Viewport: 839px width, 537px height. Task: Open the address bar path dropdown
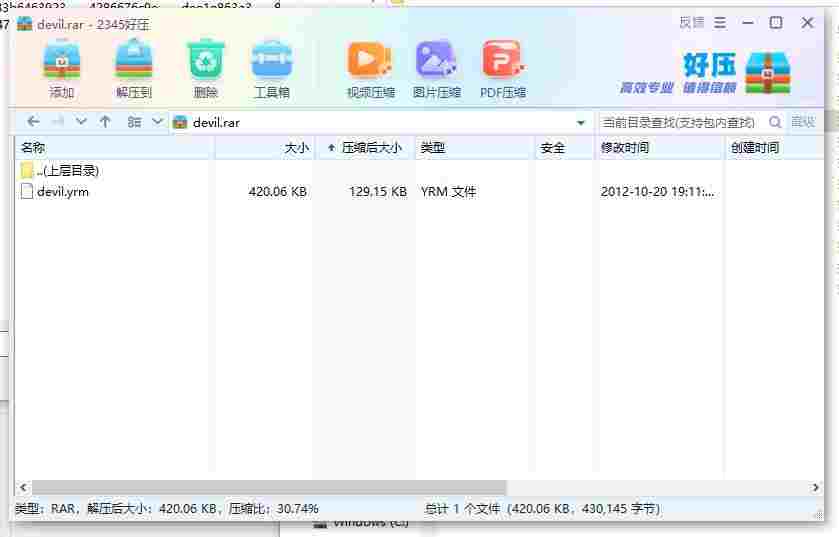pyautogui.click(x=581, y=123)
